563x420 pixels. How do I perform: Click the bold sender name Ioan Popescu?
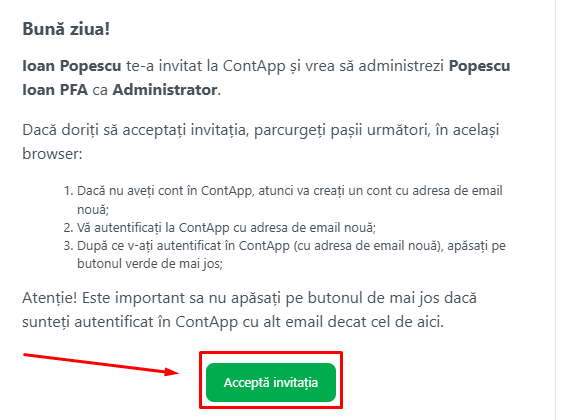click(72, 66)
